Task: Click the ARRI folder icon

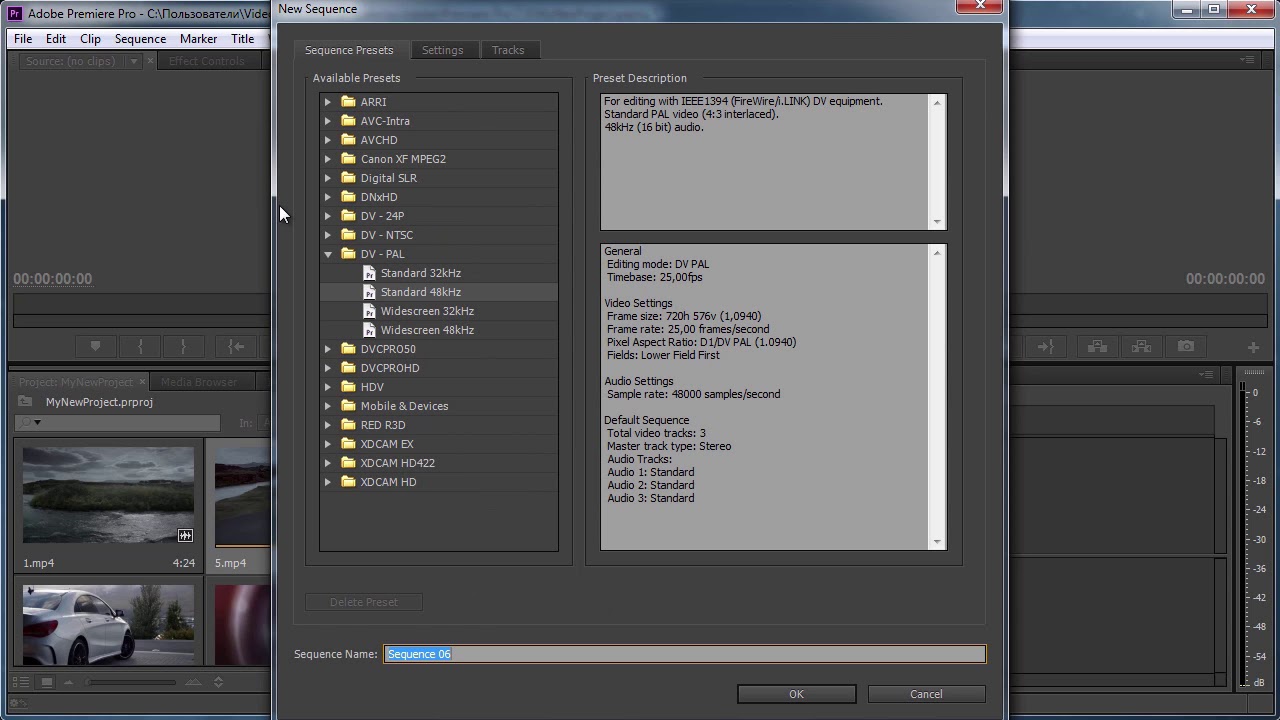Action: (x=348, y=102)
